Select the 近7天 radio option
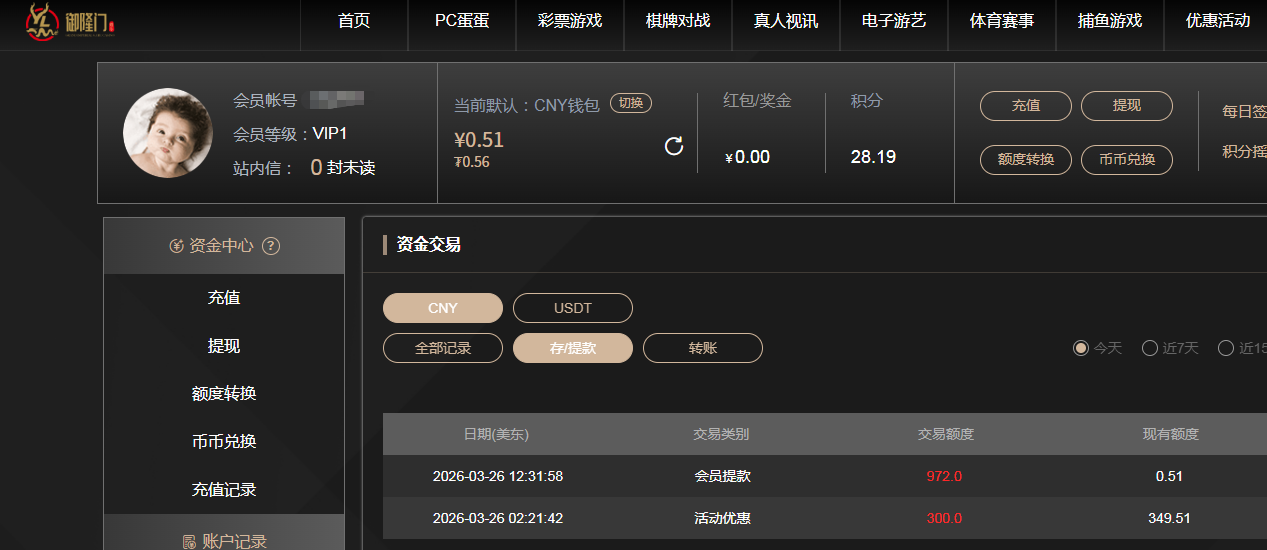This screenshot has width=1267, height=550. point(1149,348)
